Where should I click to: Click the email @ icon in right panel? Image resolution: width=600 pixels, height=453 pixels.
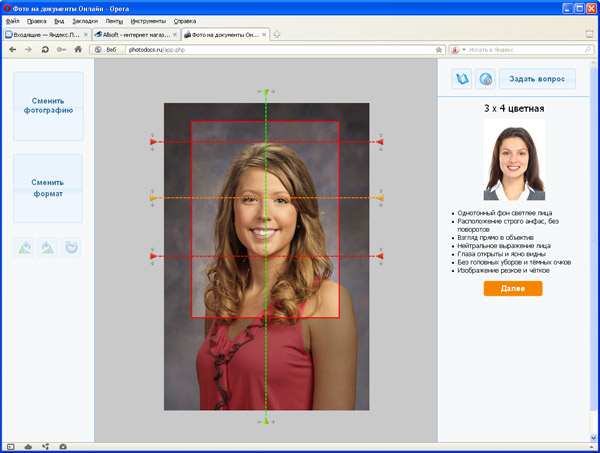tap(485, 78)
